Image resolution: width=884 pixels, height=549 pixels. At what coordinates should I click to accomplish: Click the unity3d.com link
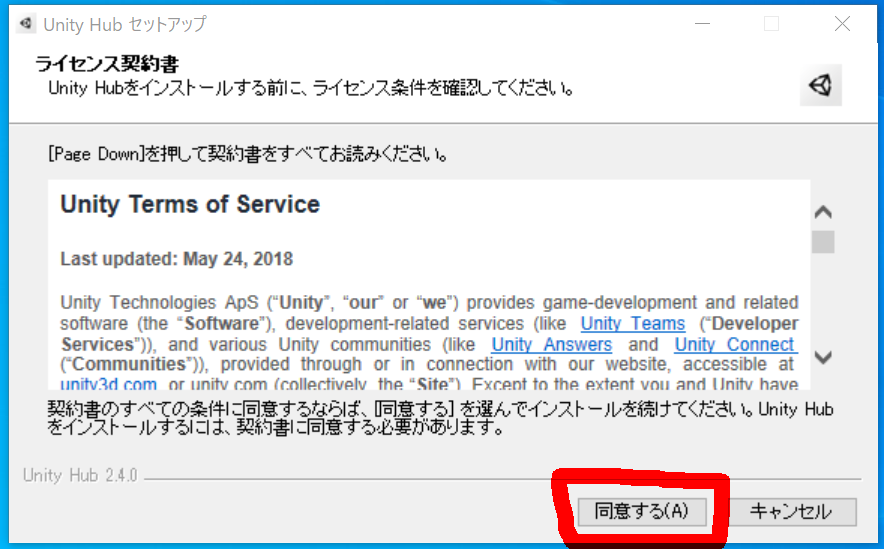click(x=109, y=384)
